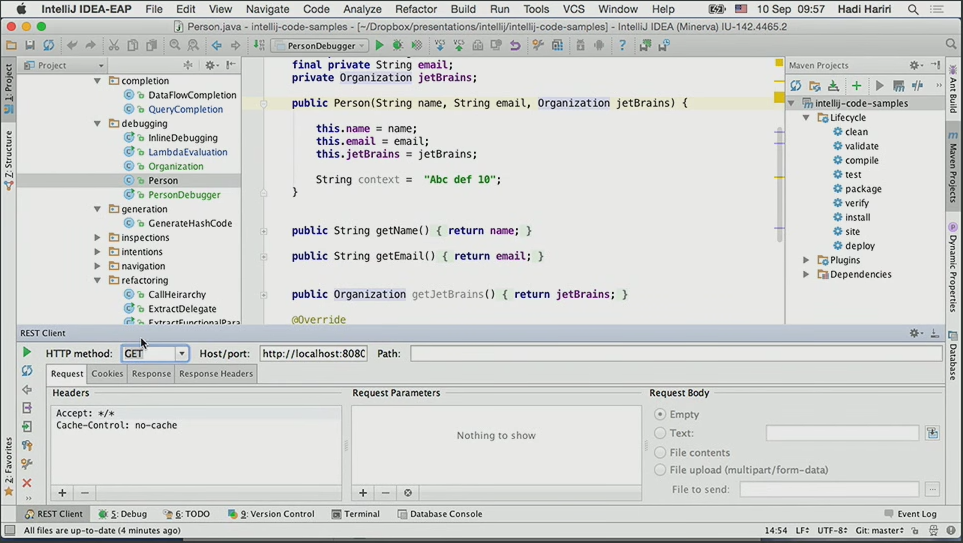Open the Maven Projects settings gear
The height and width of the screenshot is (543, 963).
(x=914, y=65)
